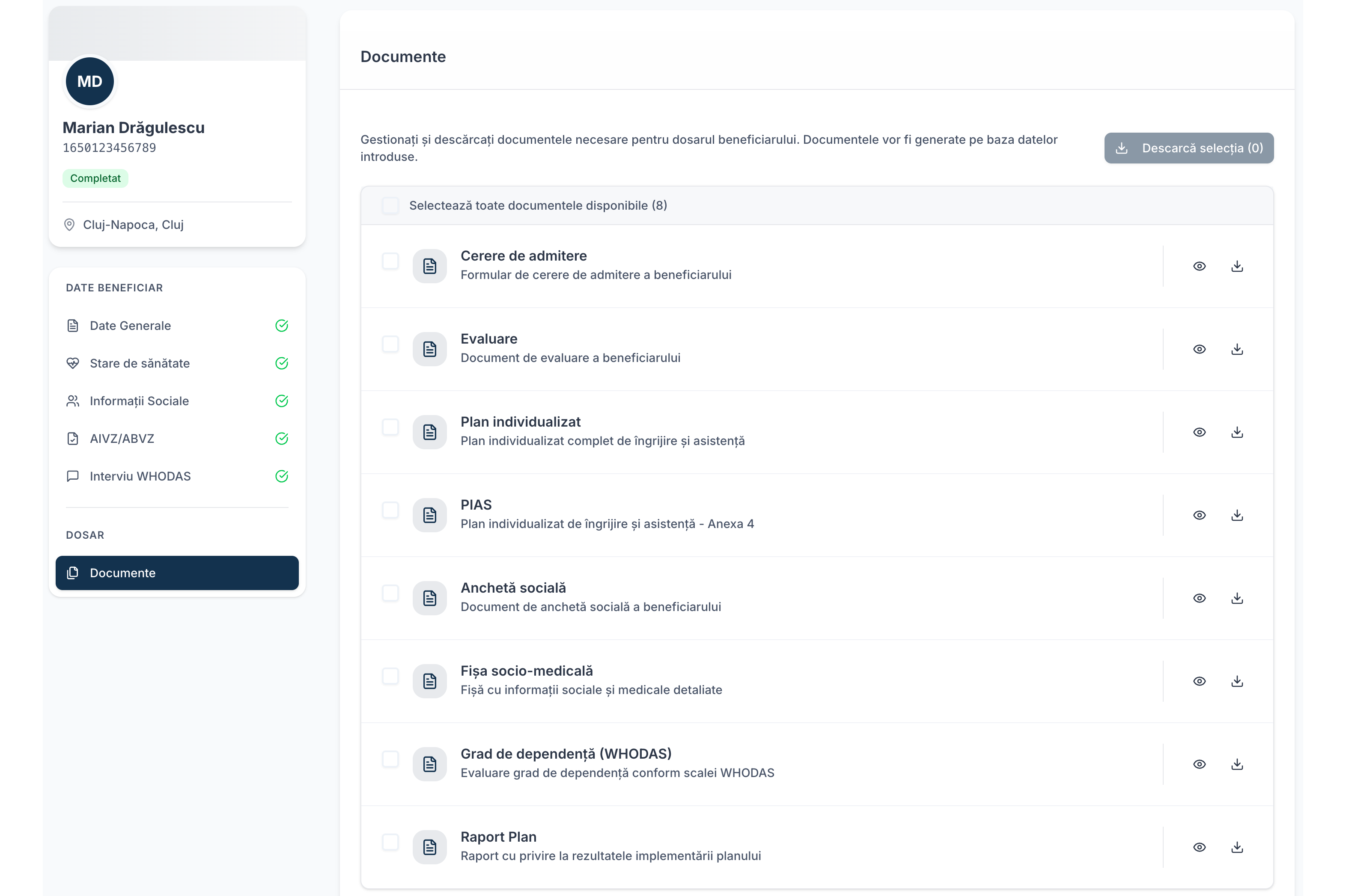Select the PIAS checkbox

(x=390, y=510)
